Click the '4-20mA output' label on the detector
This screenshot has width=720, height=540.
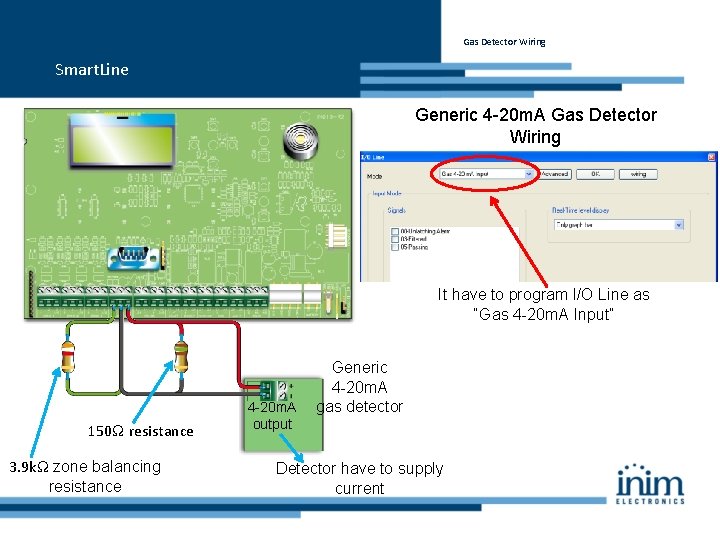pyautogui.click(x=272, y=415)
